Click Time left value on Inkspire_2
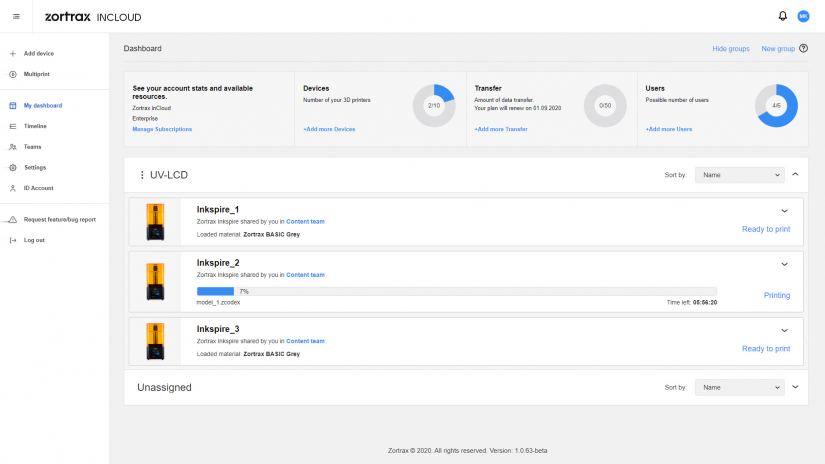This screenshot has width=825, height=464. (x=705, y=302)
